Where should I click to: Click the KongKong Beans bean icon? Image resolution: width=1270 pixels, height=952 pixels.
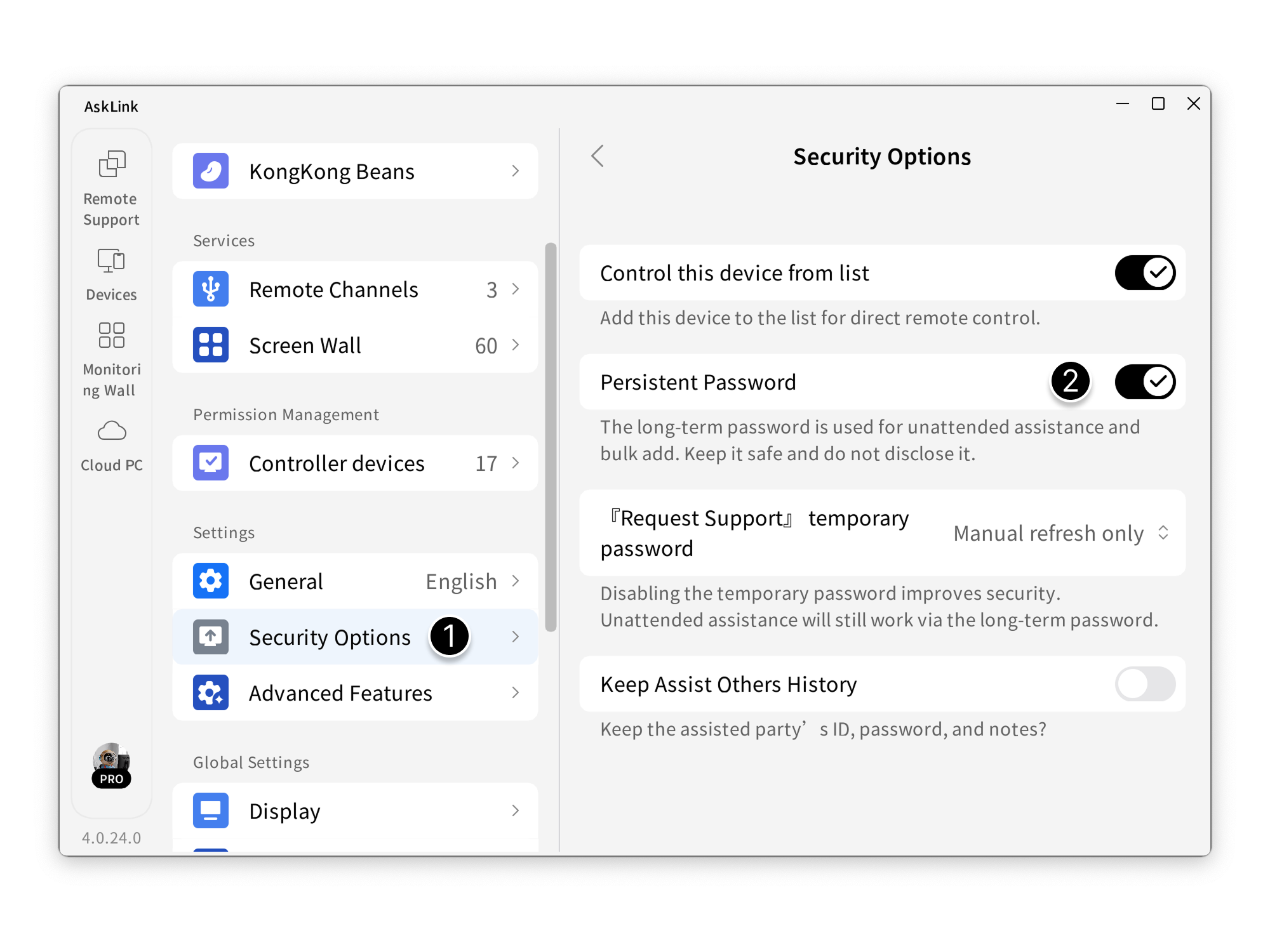(x=211, y=171)
